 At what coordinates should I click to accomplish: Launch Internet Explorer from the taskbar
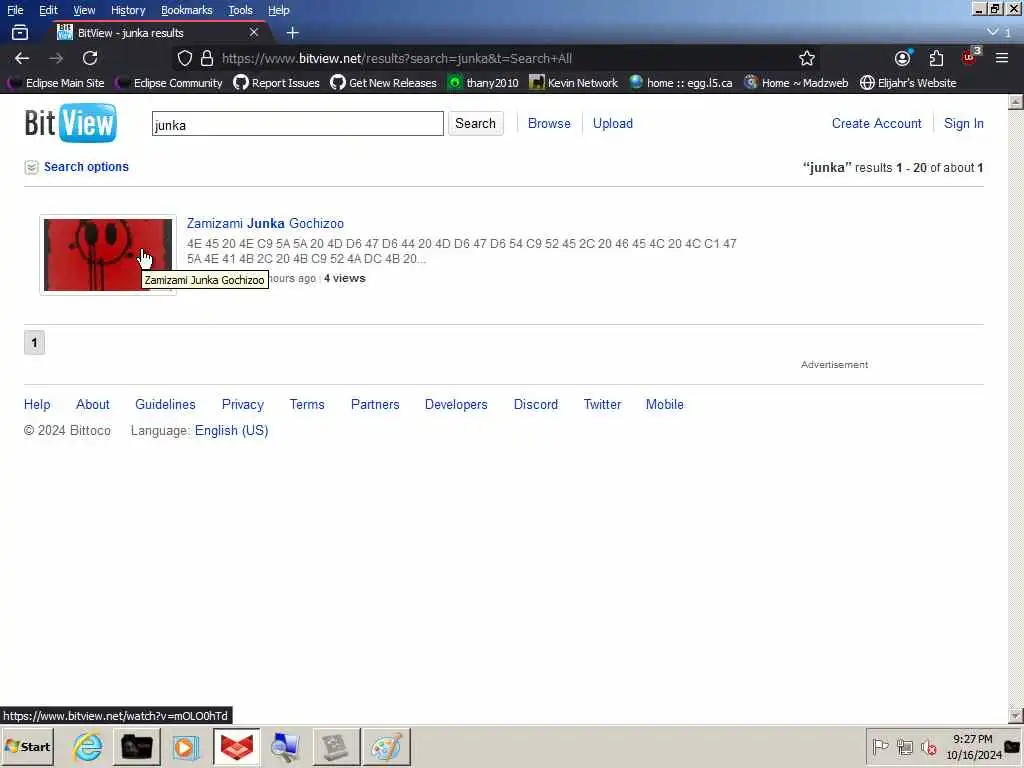pos(88,746)
